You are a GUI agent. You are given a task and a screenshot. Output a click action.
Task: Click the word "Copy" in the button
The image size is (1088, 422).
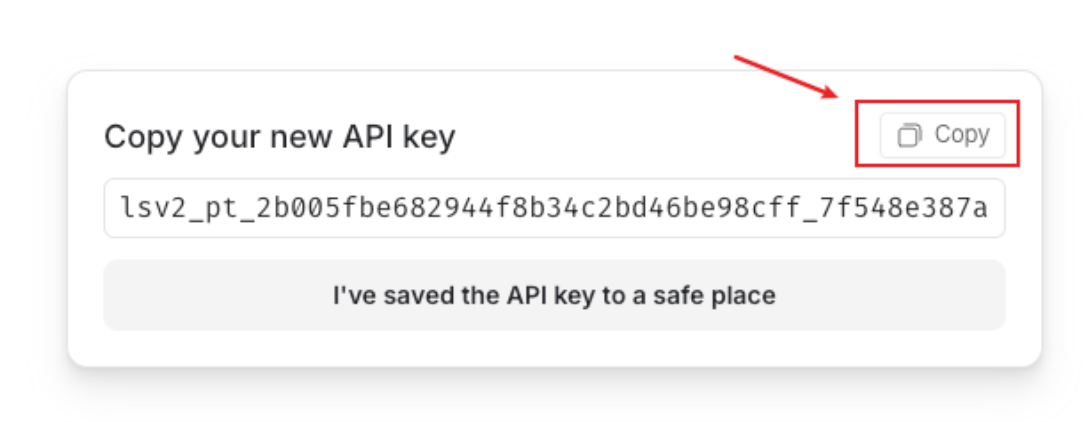point(961,135)
